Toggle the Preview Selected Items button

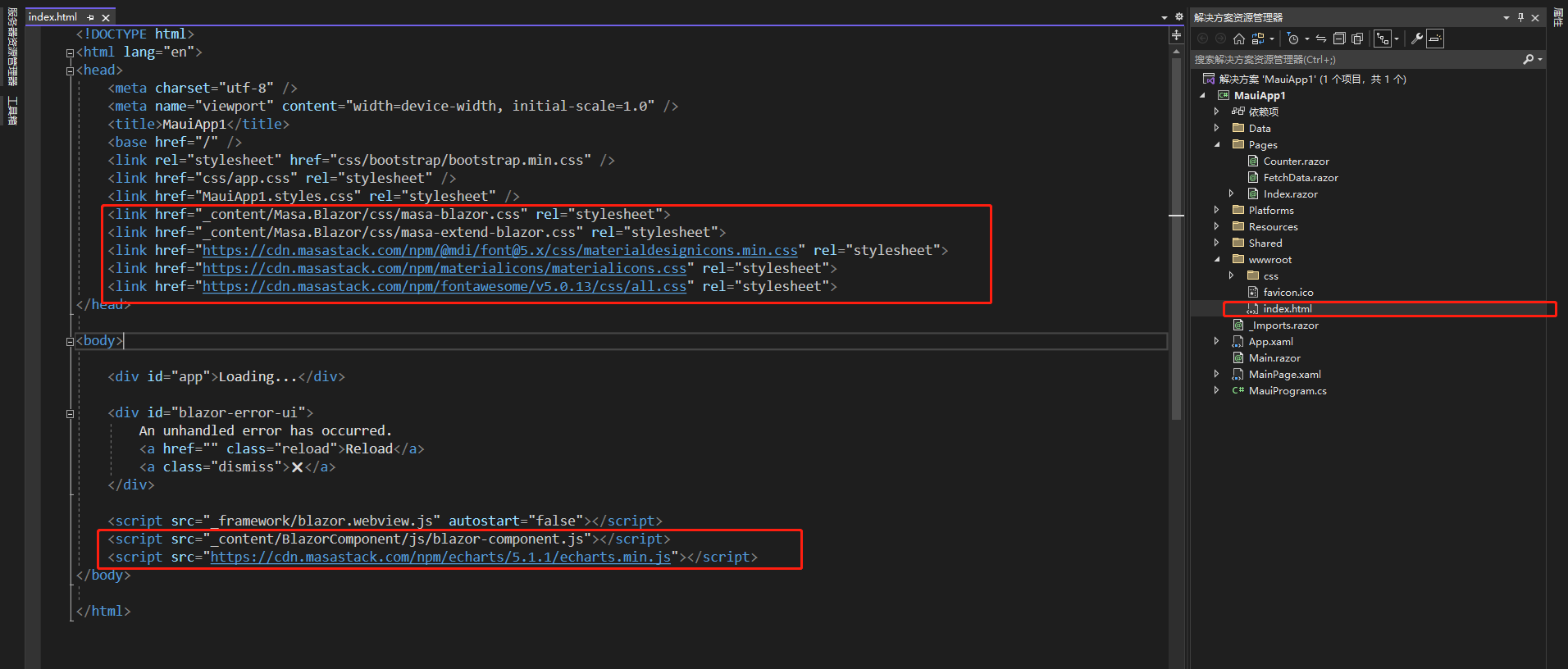click(1435, 39)
